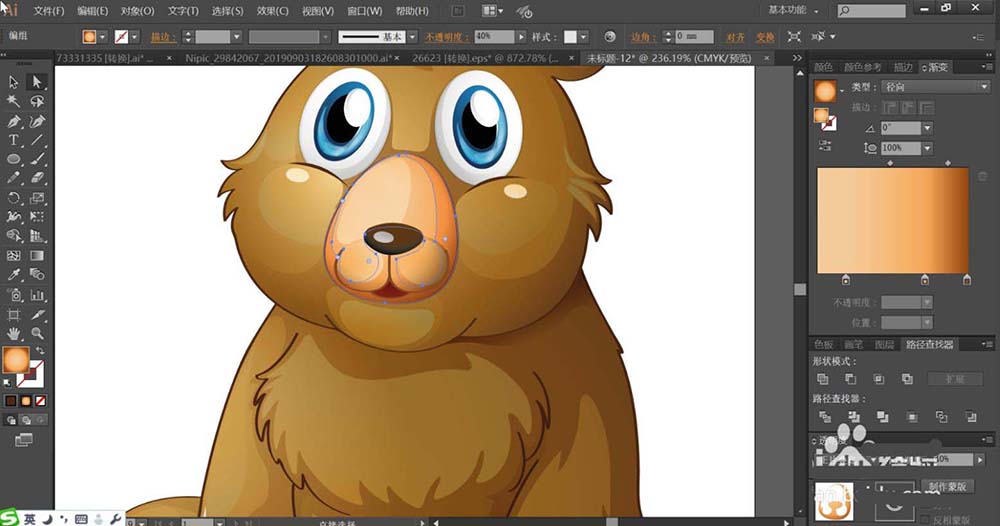Set paint to None in toolbox
Screen dimensions: 1000x526
pyautogui.click(x=40, y=401)
